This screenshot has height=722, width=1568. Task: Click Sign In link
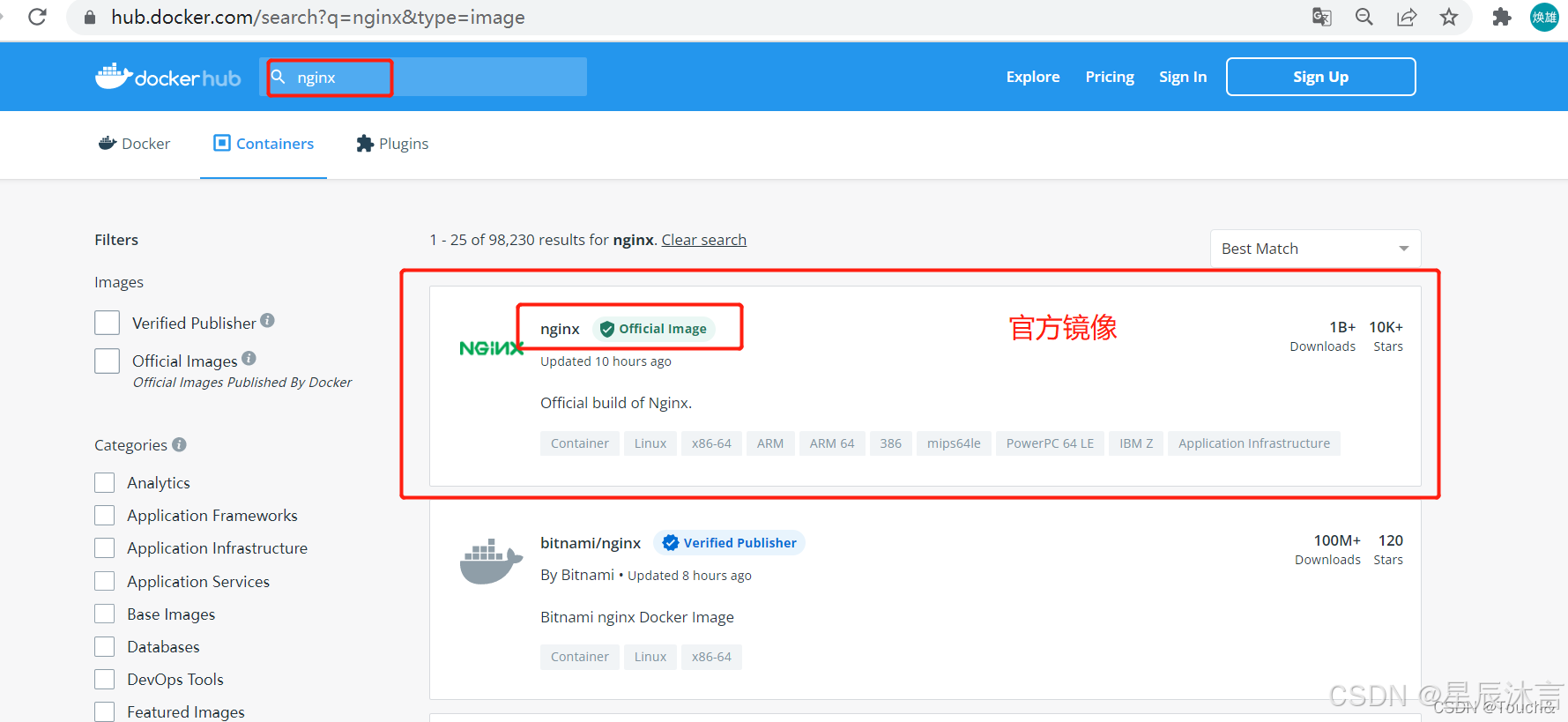1183,77
